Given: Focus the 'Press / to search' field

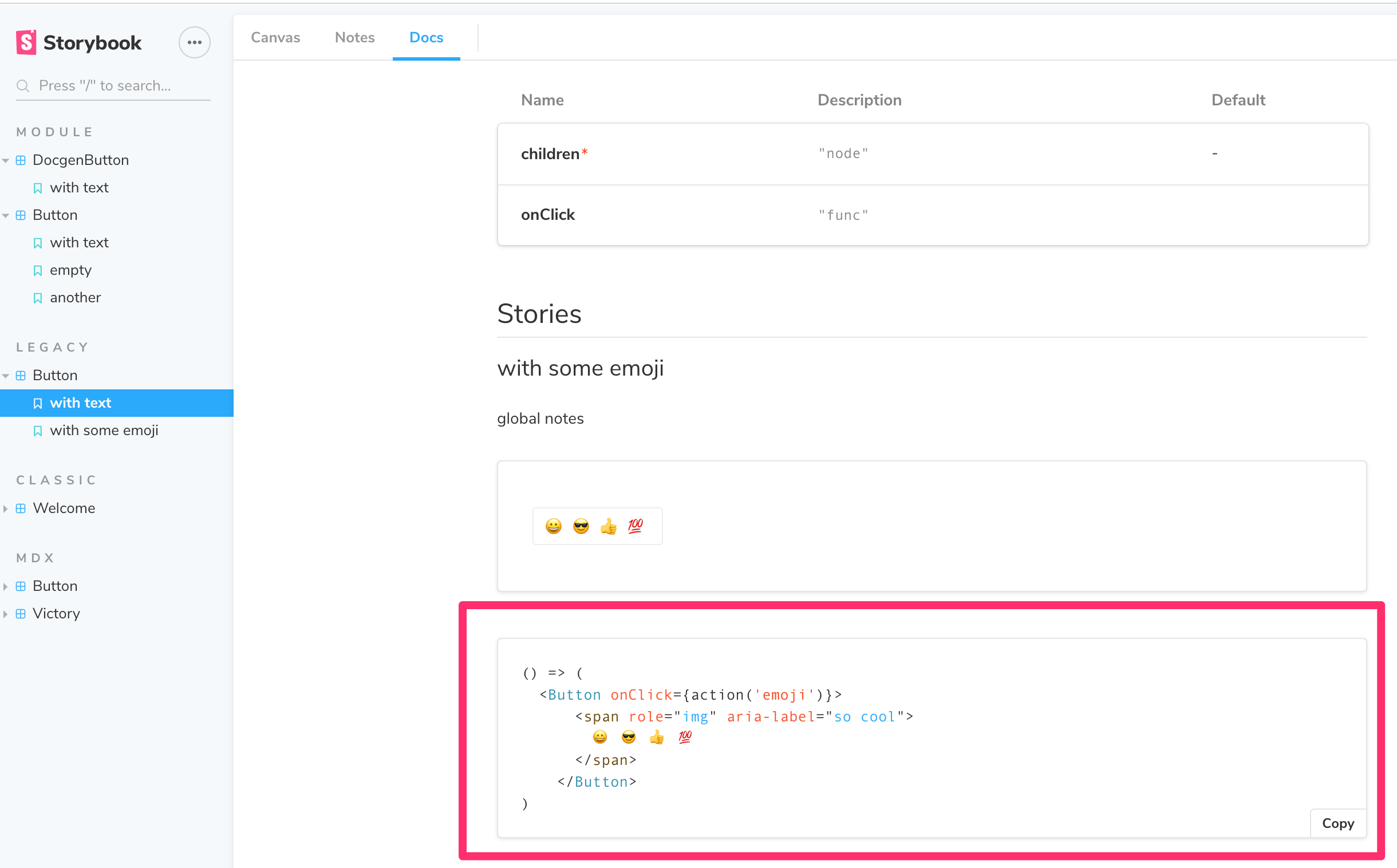Looking at the screenshot, I should tap(121, 86).
